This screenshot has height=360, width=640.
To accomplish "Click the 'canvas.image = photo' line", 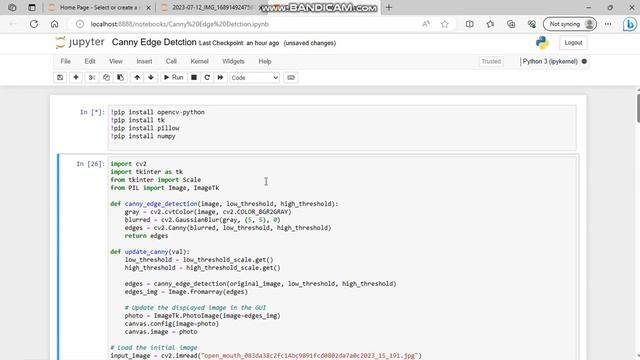I will coord(161,332).
